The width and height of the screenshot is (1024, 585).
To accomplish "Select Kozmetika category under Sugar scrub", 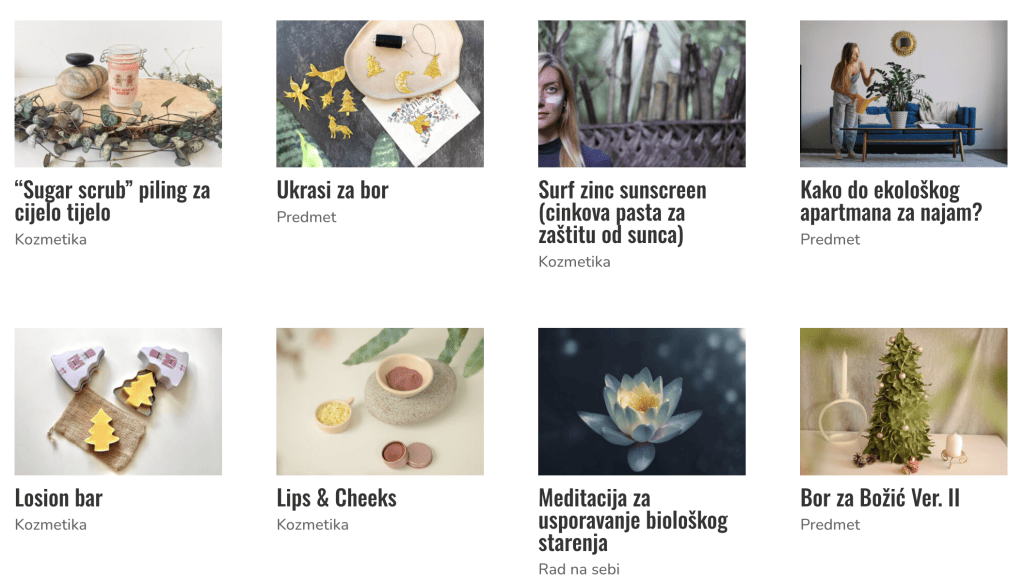I will pos(50,240).
